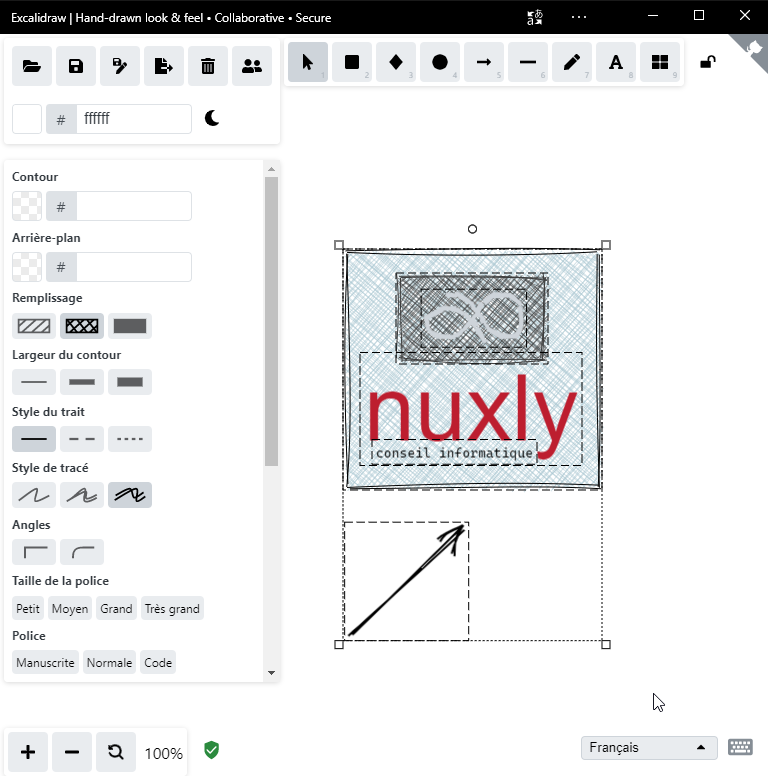Export the image with the export icon
The height and width of the screenshot is (776, 768).
[164, 66]
